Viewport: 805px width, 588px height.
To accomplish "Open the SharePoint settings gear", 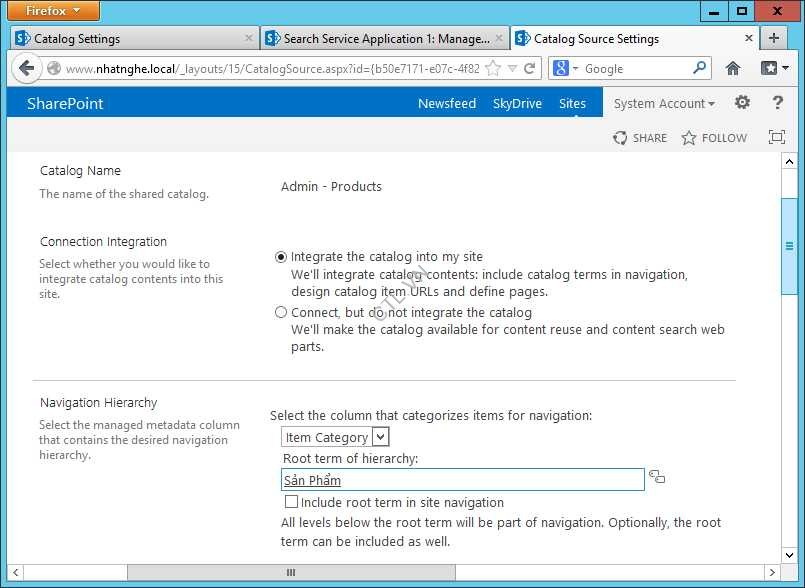I will click(x=742, y=103).
